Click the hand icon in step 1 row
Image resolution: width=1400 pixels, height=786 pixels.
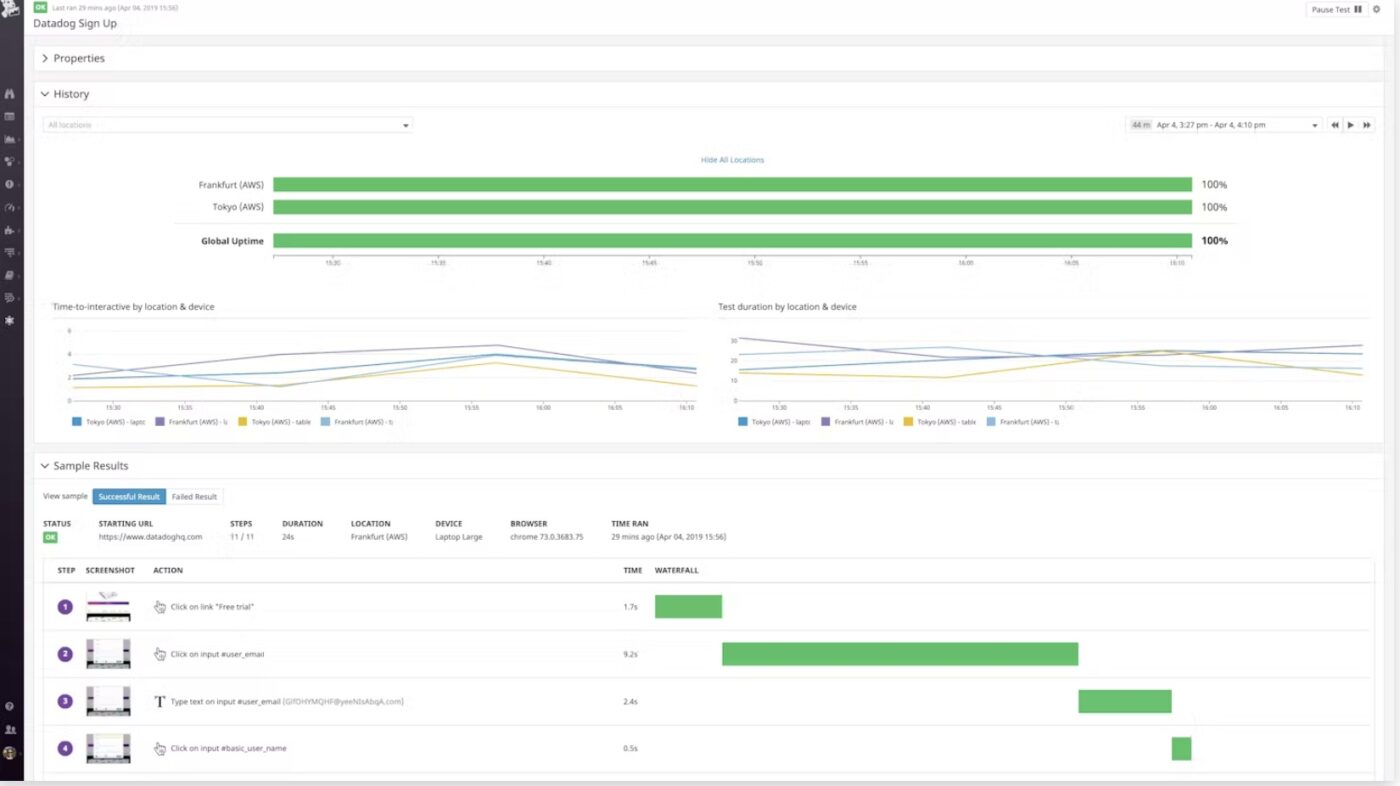(160, 607)
